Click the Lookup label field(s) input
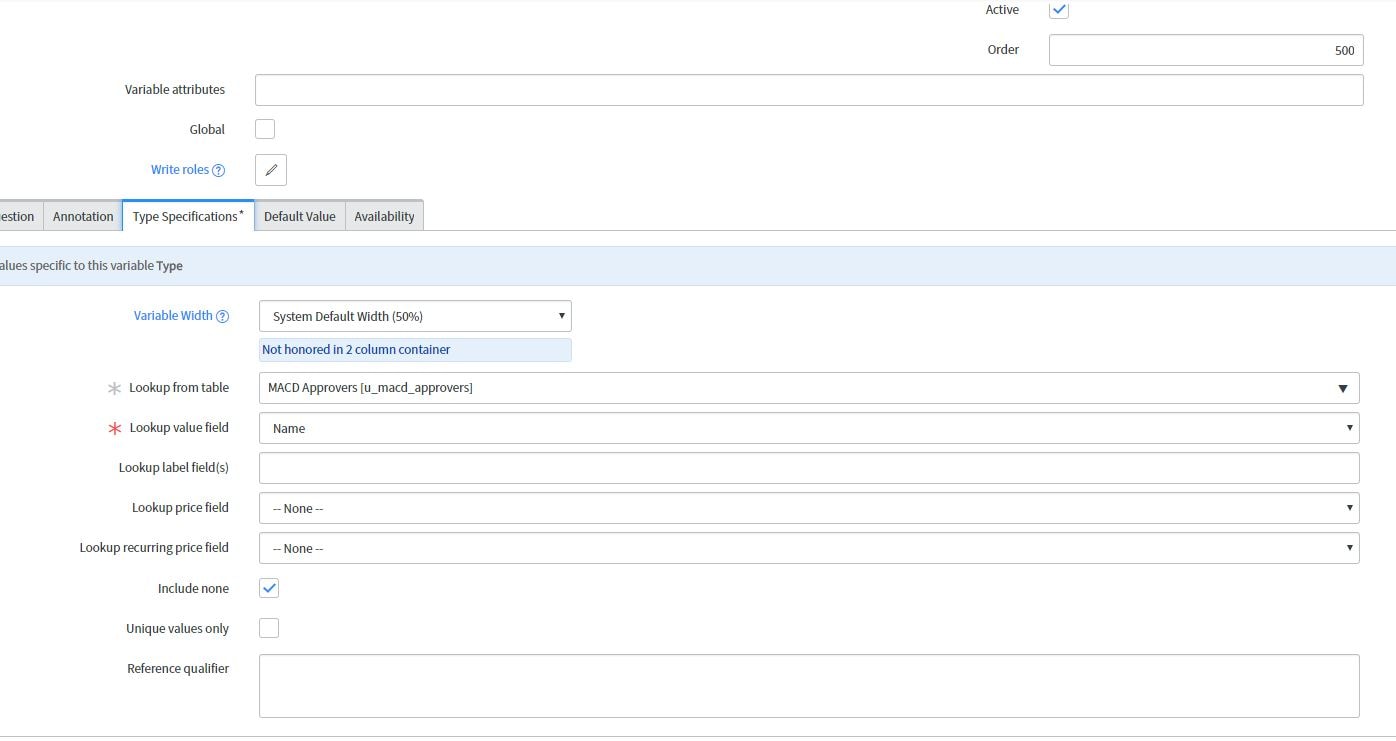This screenshot has width=1396, height=741. click(x=809, y=468)
